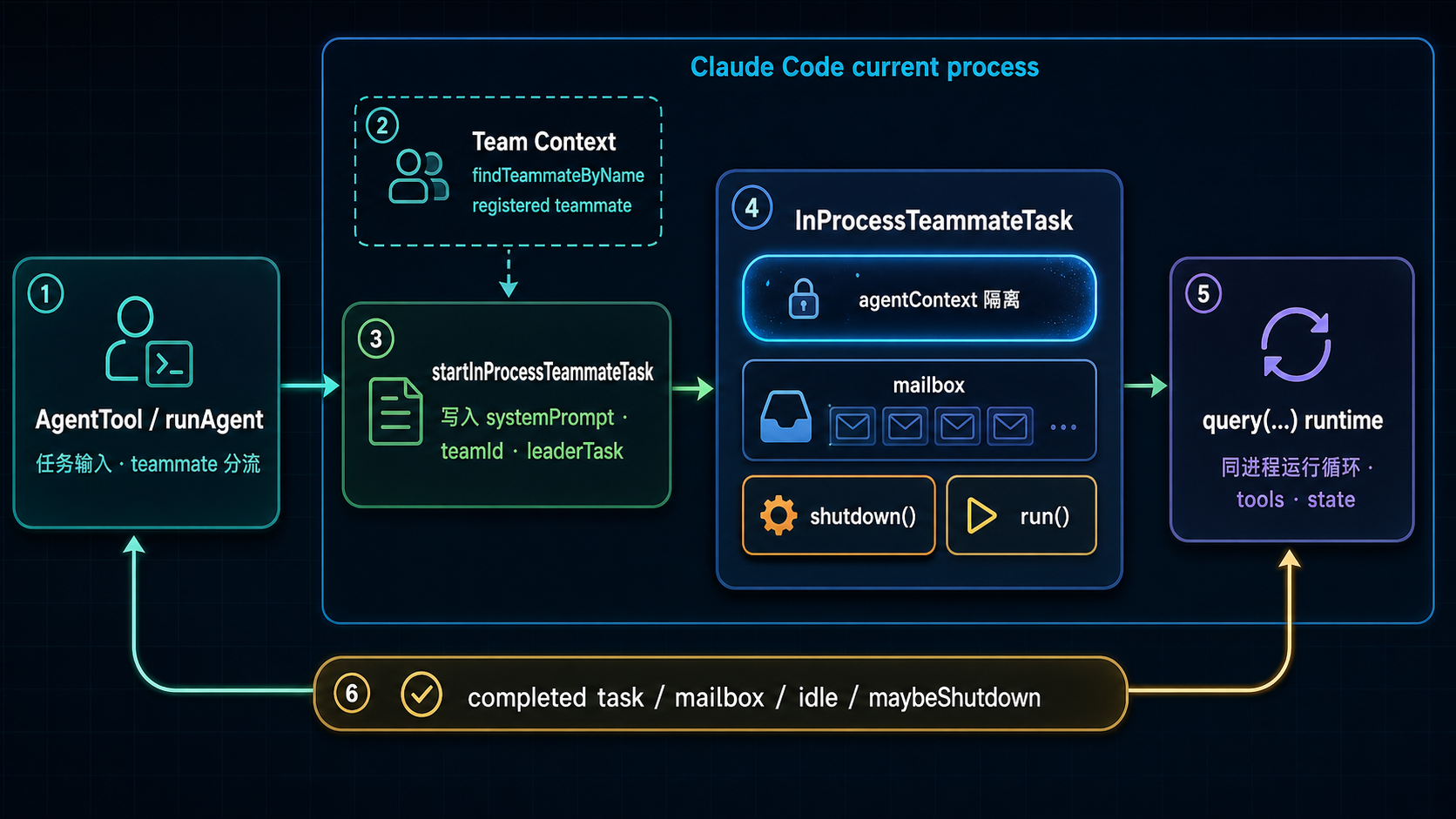Click the "InProcessTeammateTask" heading
The height and width of the screenshot is (819, 1456).
point(934,220)
